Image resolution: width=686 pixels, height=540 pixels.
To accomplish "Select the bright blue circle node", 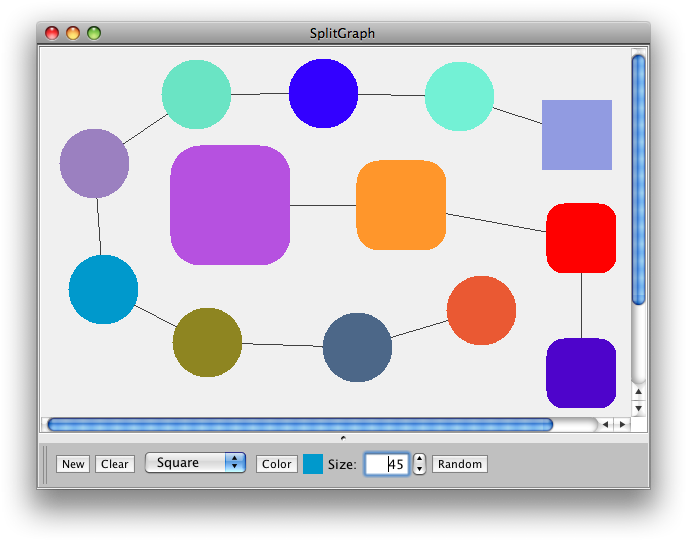I will (x=323, y=93).
